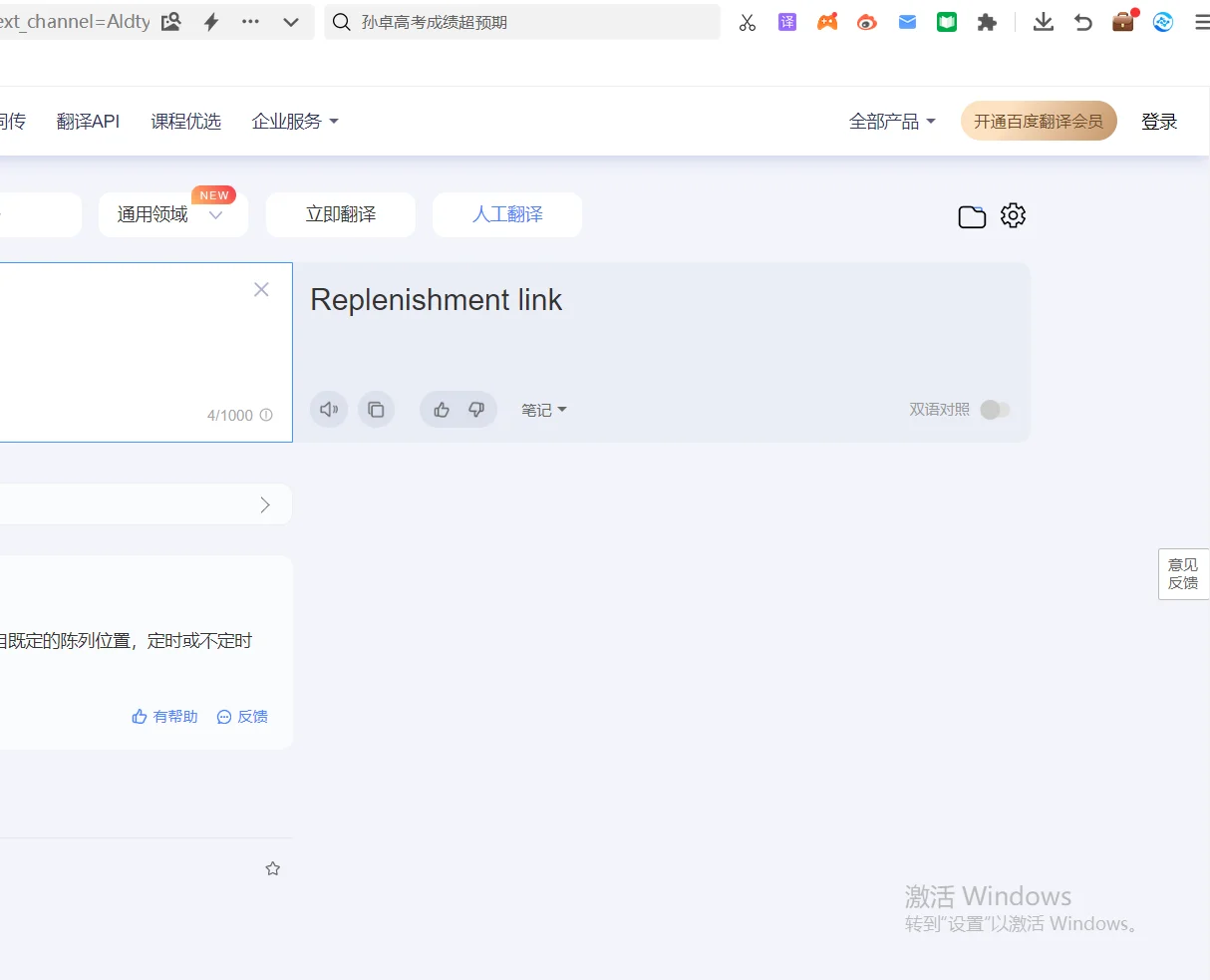The height and width of the screenshot is (980, 1210).
Task: Open the translation settings gear icon
Action: 1013,215
